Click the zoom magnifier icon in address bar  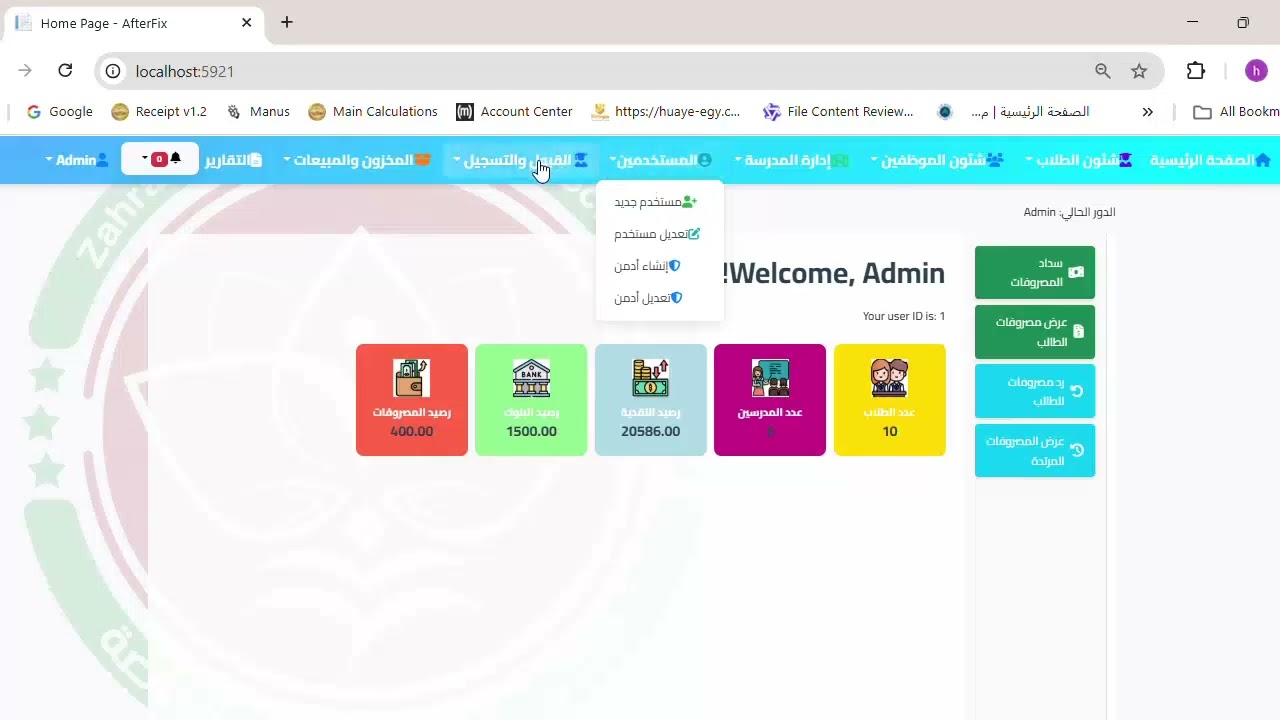coord(1103,71)
